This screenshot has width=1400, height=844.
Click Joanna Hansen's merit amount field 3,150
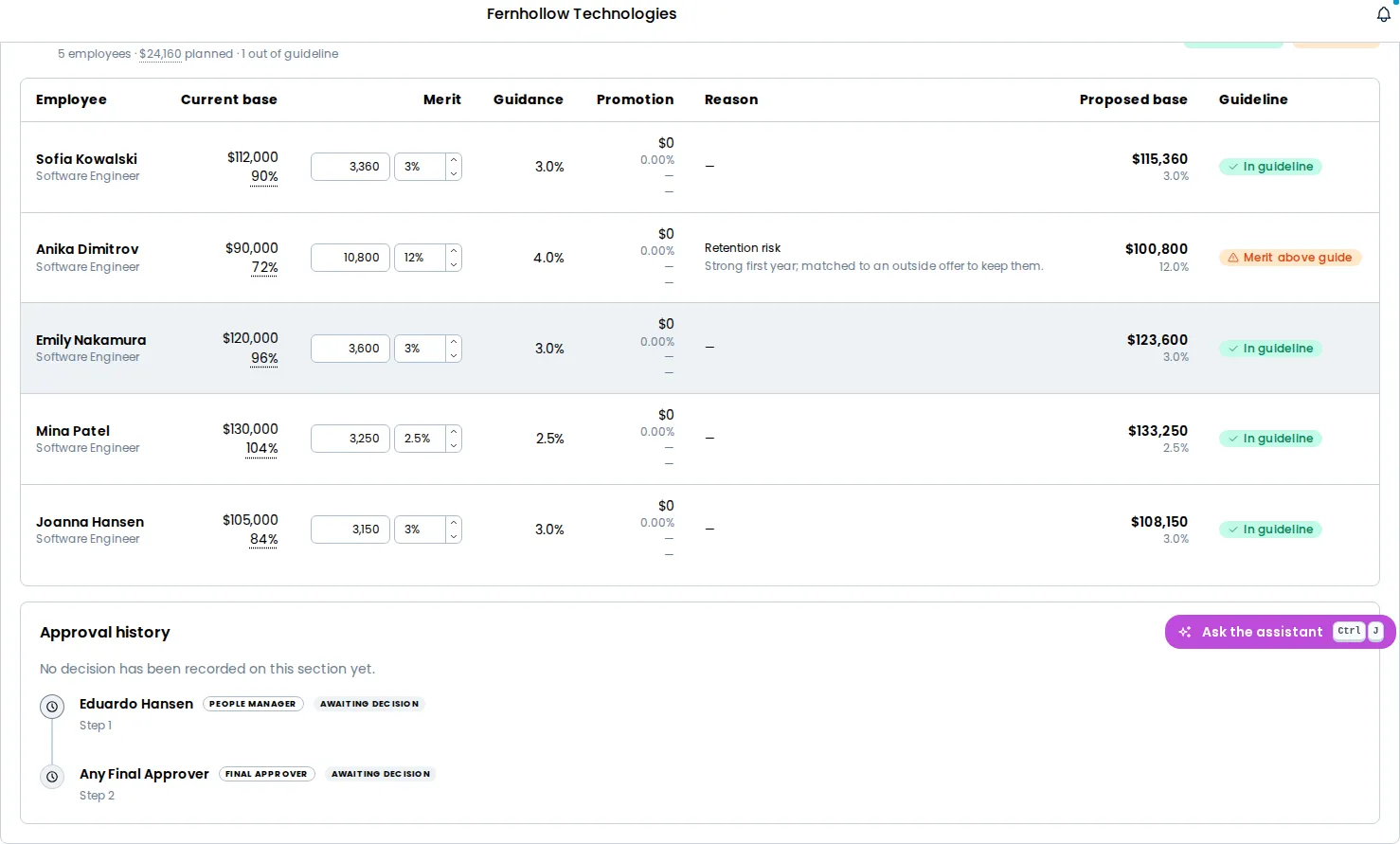(x=350, y=530)
